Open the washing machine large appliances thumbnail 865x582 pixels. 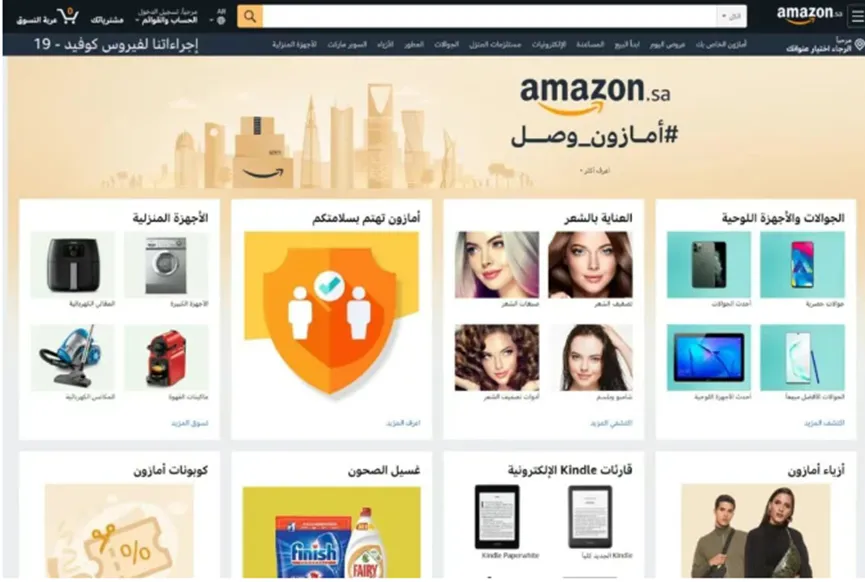click(166, 265)
